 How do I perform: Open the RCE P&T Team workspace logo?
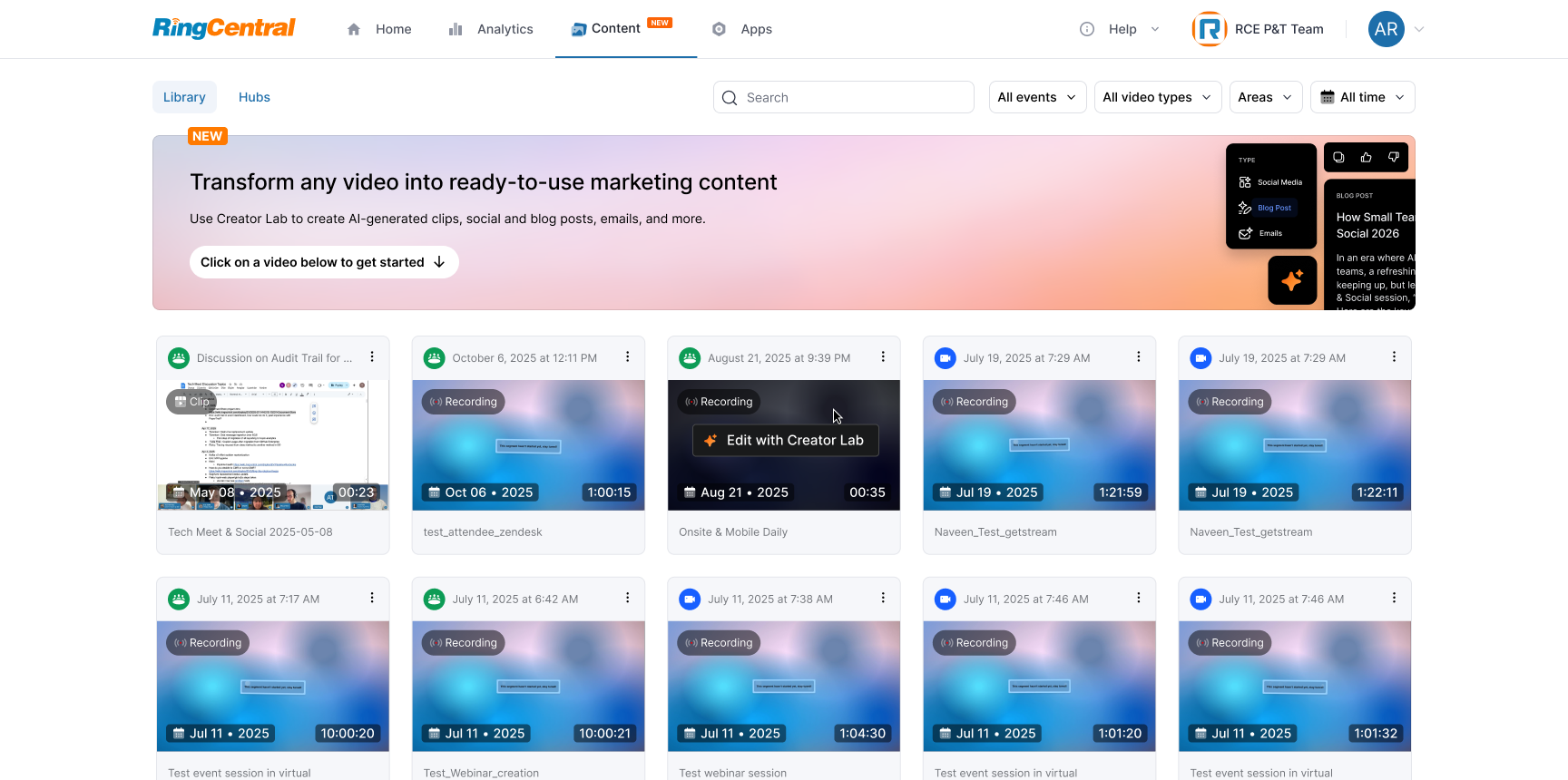[1210, 29]
